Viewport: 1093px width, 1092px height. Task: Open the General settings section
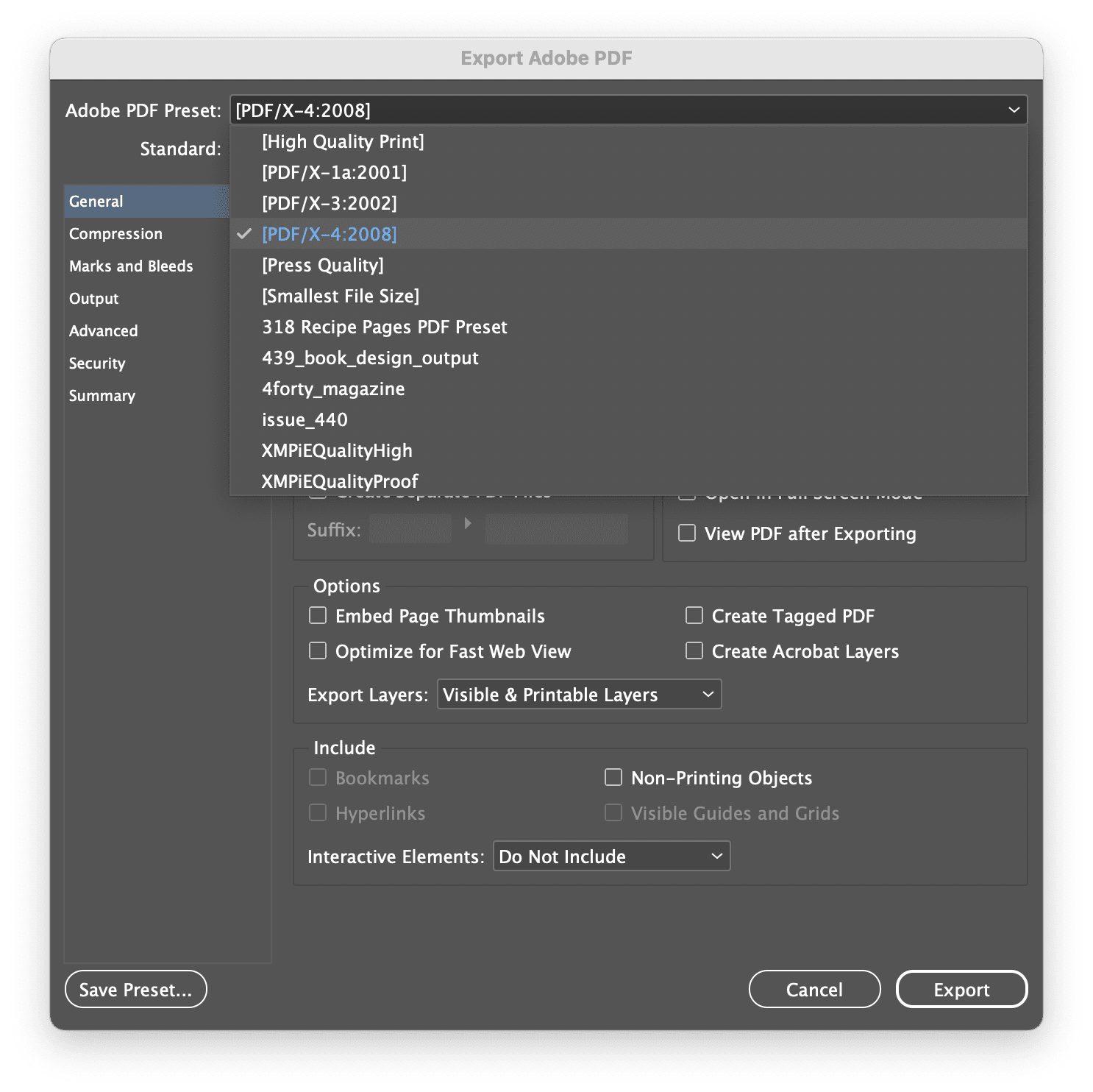pyautogui.click(x=146, y=202)
